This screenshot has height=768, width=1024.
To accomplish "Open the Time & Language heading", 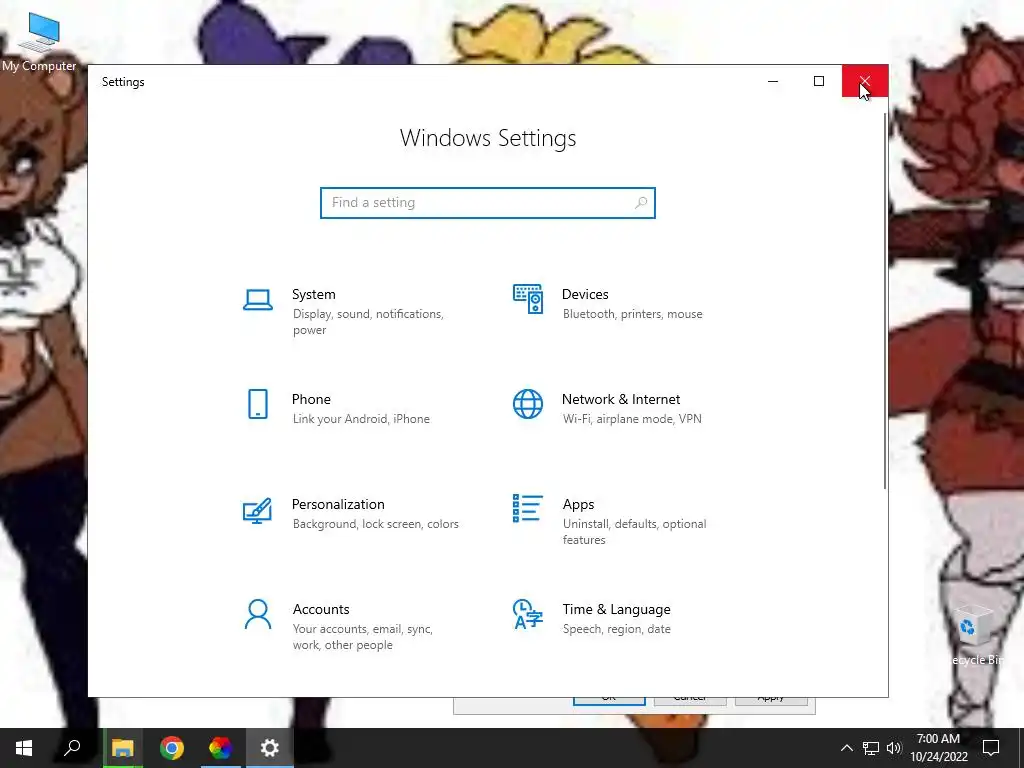I will point(616,609).
